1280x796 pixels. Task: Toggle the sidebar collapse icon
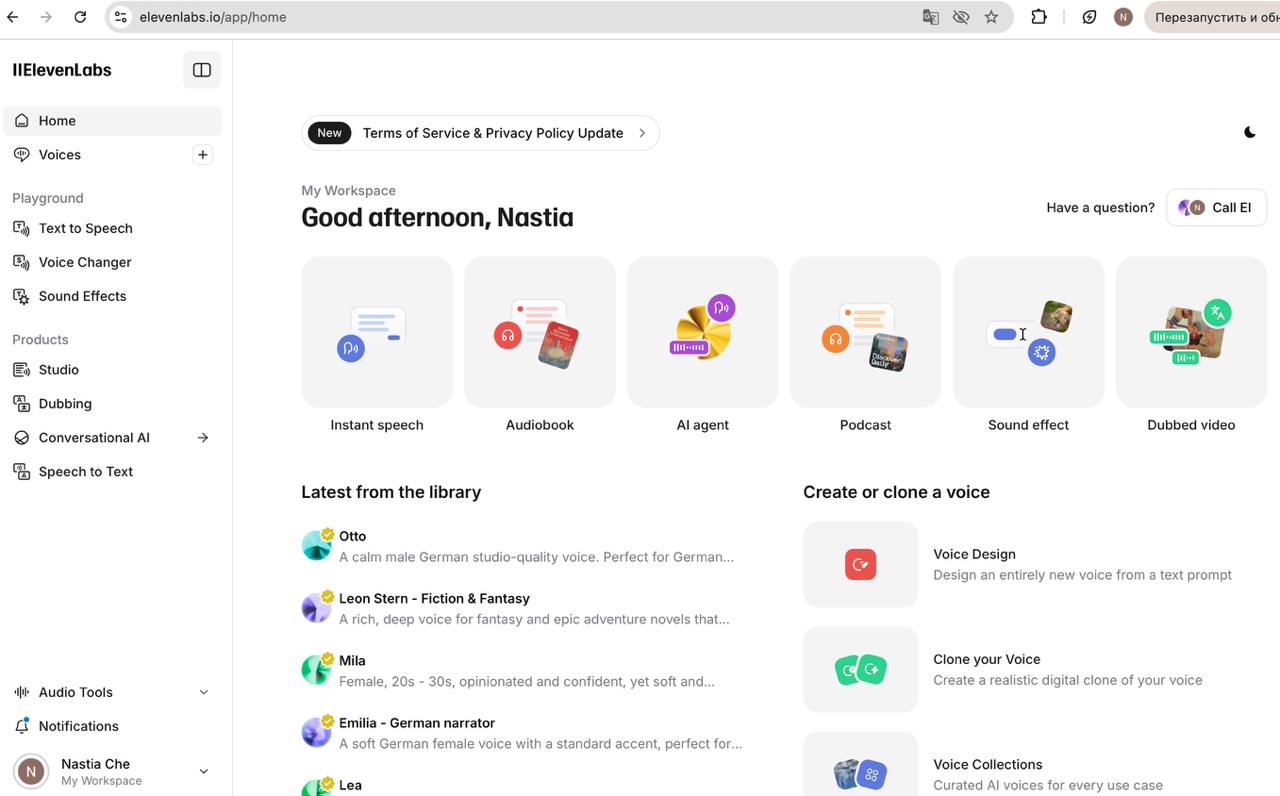pos(202,70)
